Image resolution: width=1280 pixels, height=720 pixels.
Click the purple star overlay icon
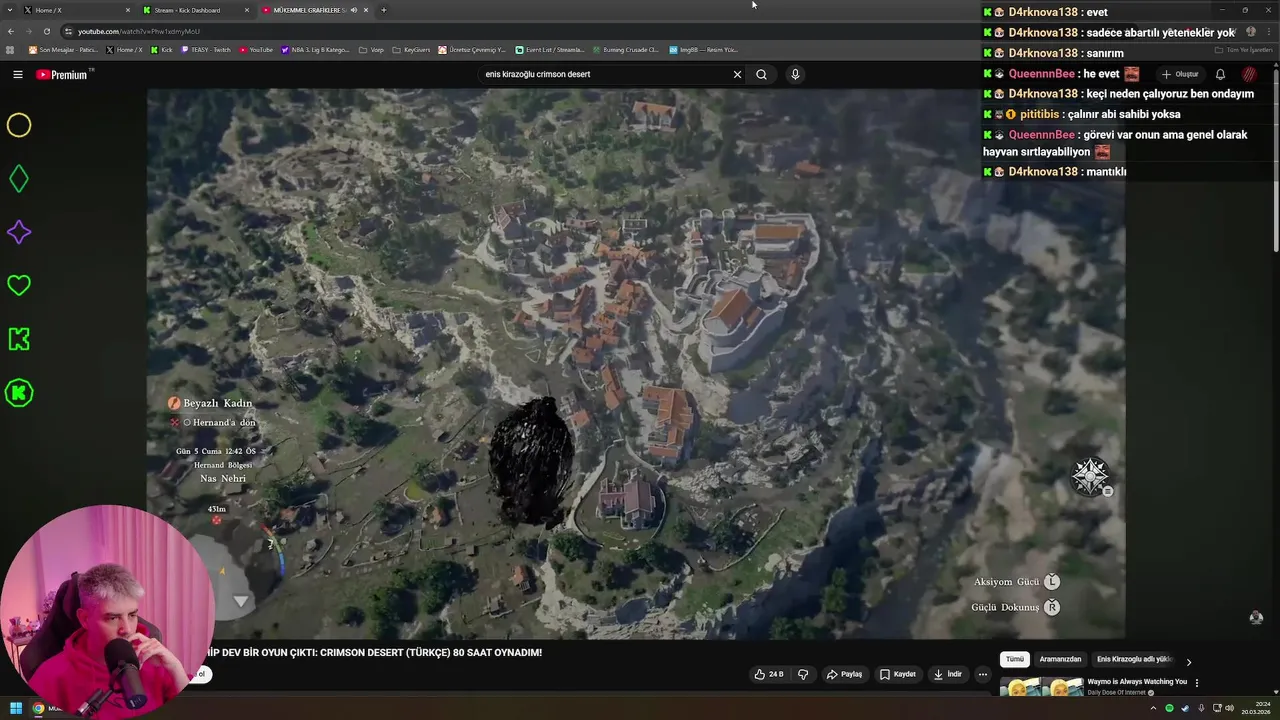pyautogui.click(x=19, y=232)
